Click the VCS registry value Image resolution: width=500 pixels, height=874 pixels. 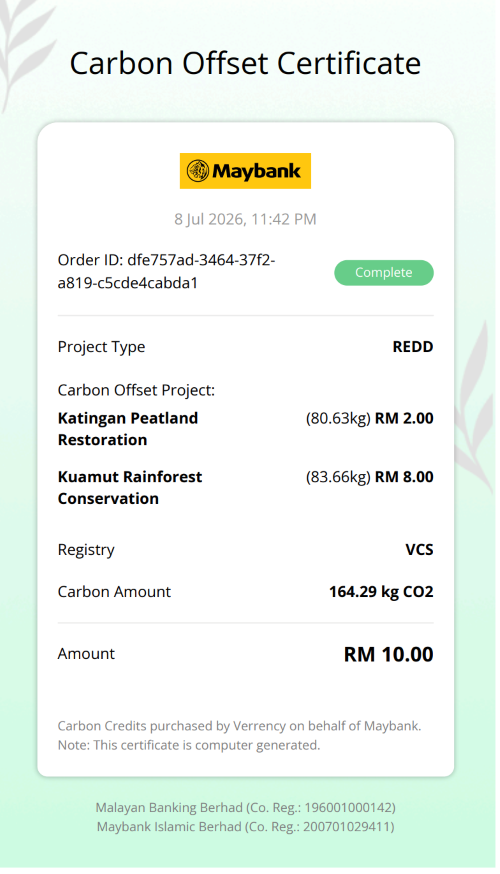coord(419,550)
